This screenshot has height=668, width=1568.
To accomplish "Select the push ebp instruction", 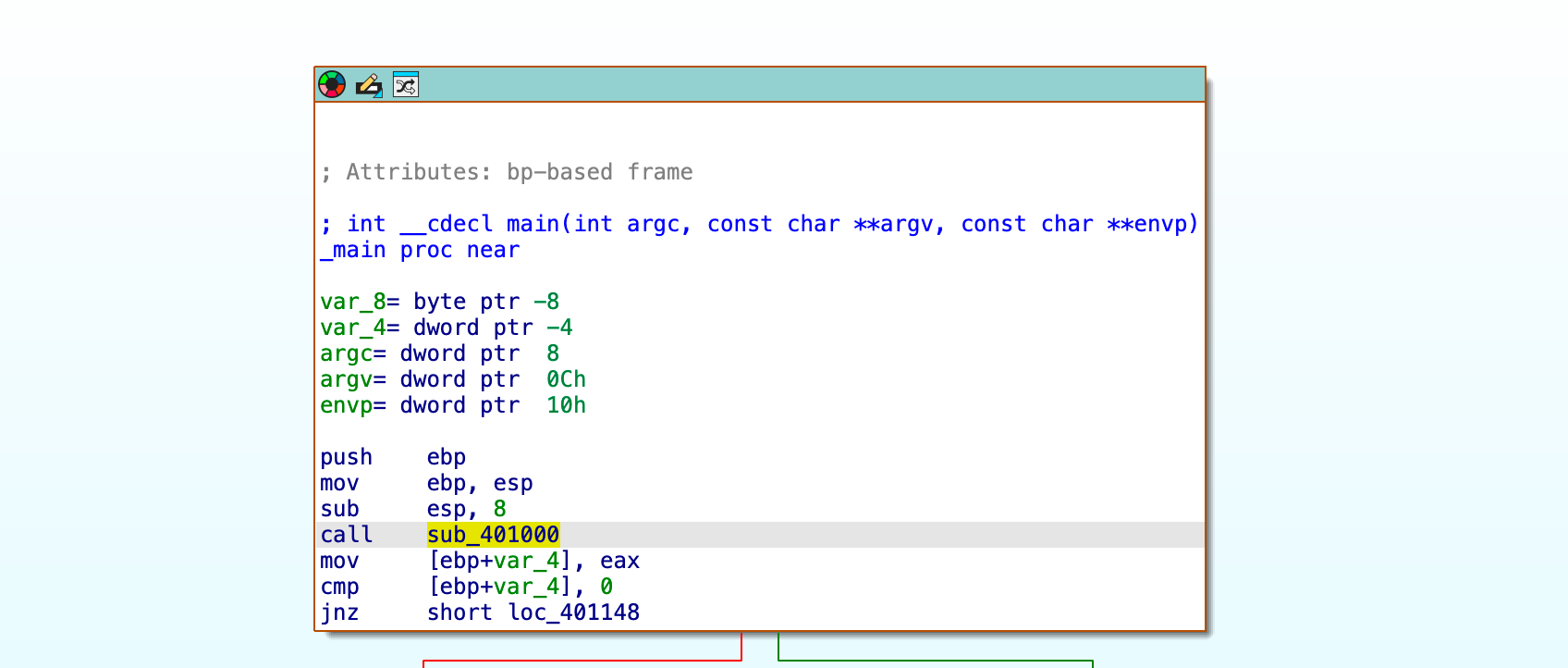I will (393, 457).
